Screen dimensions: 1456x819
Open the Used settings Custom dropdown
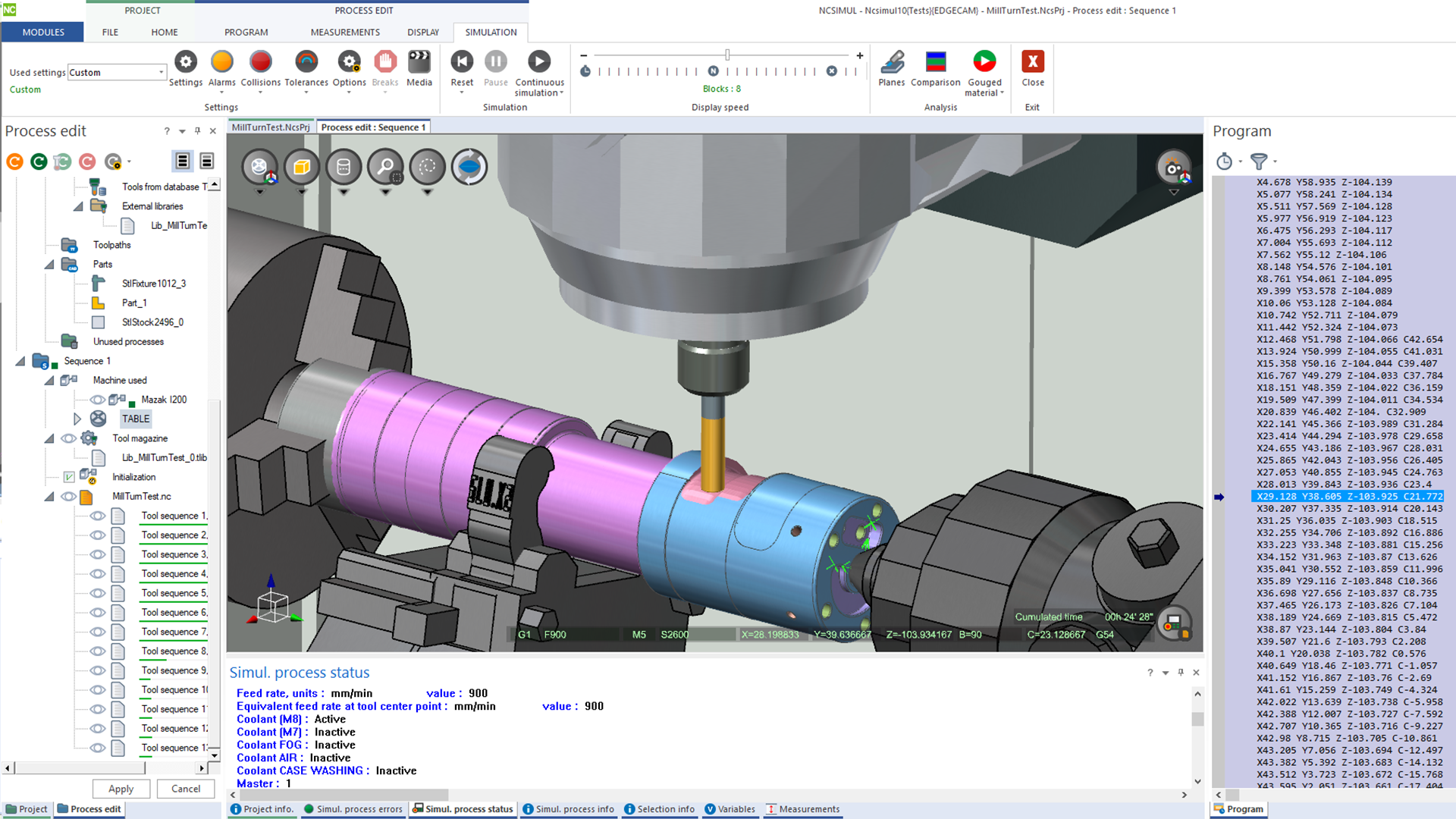[x=161, y=73]
